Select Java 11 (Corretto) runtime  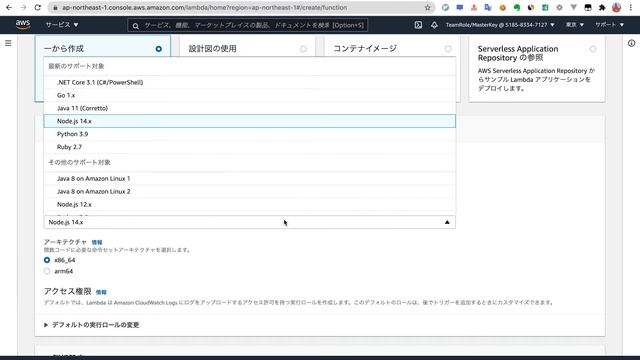tap(249, 108)
